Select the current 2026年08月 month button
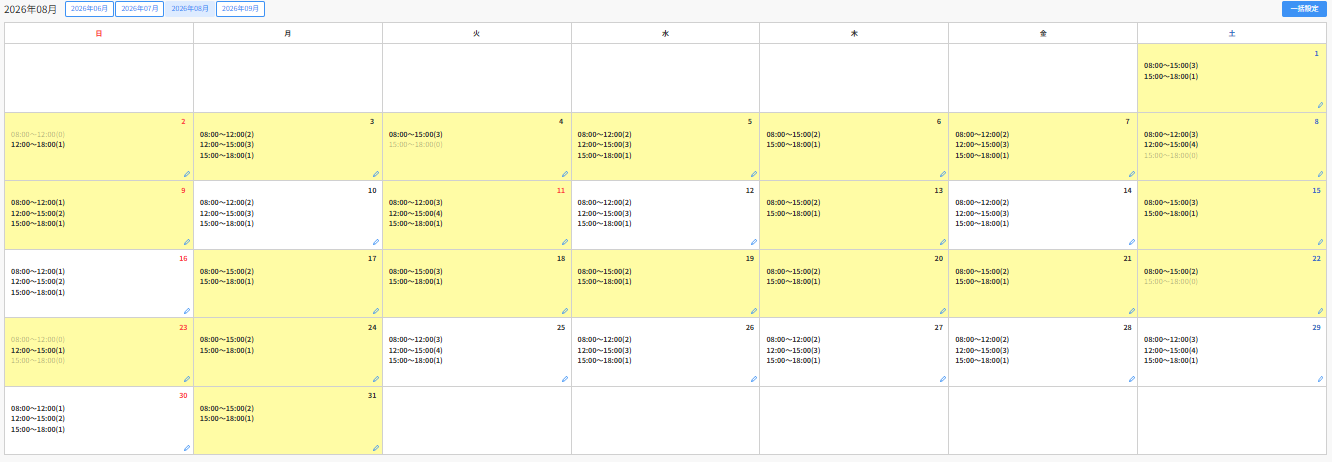Screen dimensions: 1332x462 pos(190,9)
